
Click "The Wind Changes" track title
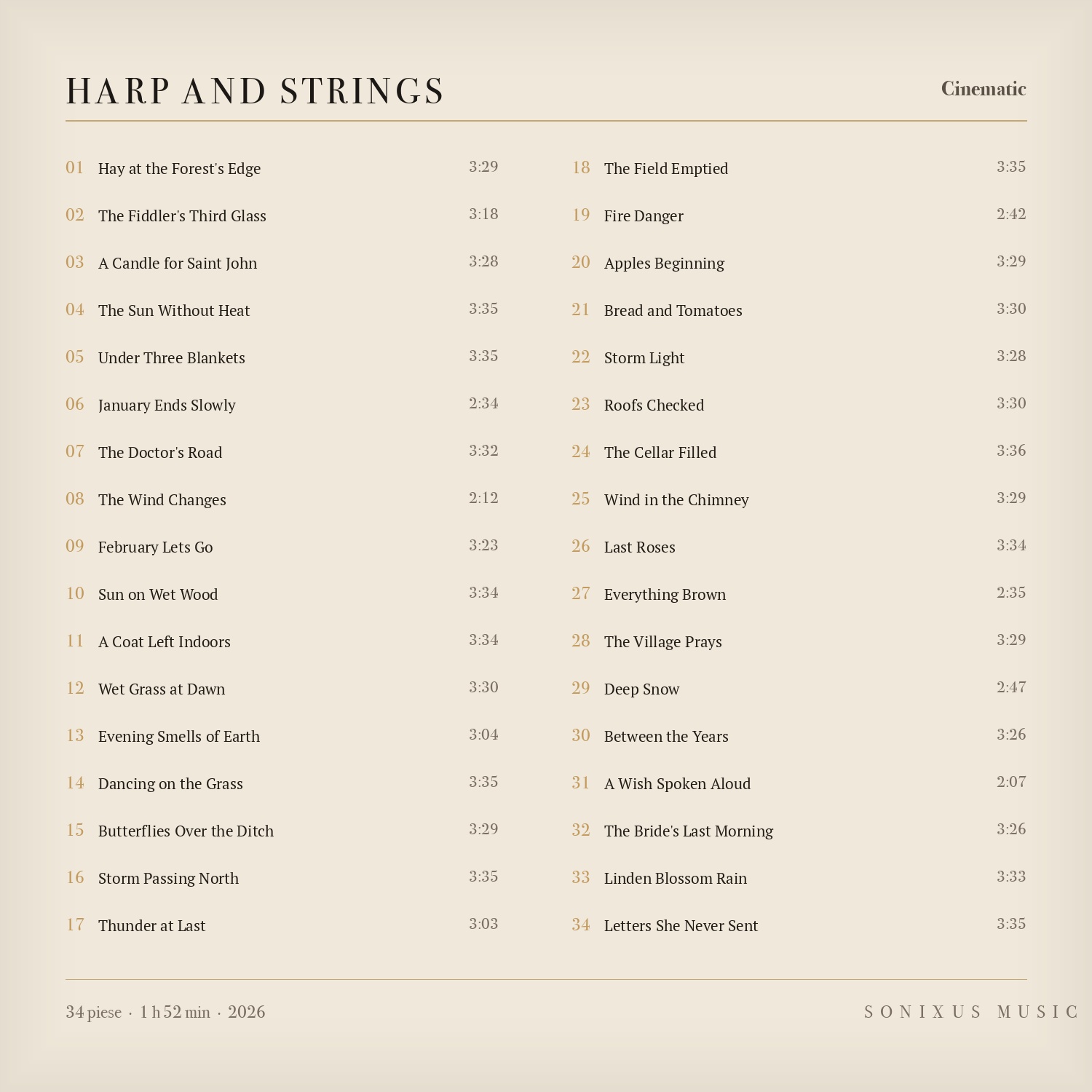162,500
